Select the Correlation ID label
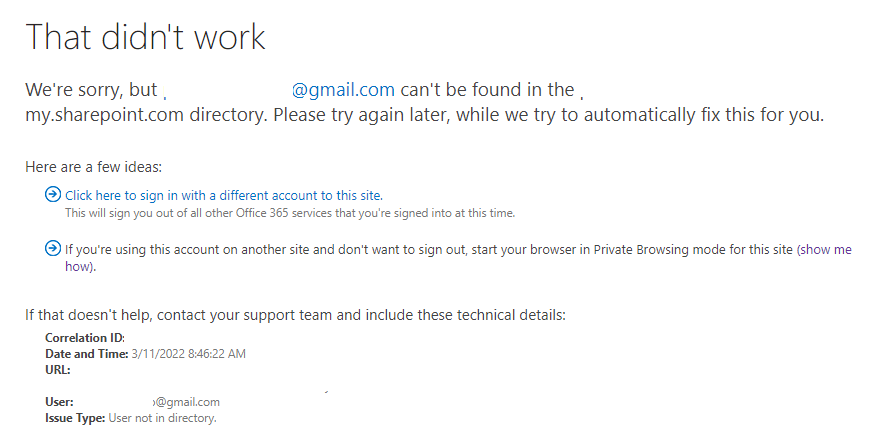This screenshot has width=871, height=446. (x=85, y=338)
